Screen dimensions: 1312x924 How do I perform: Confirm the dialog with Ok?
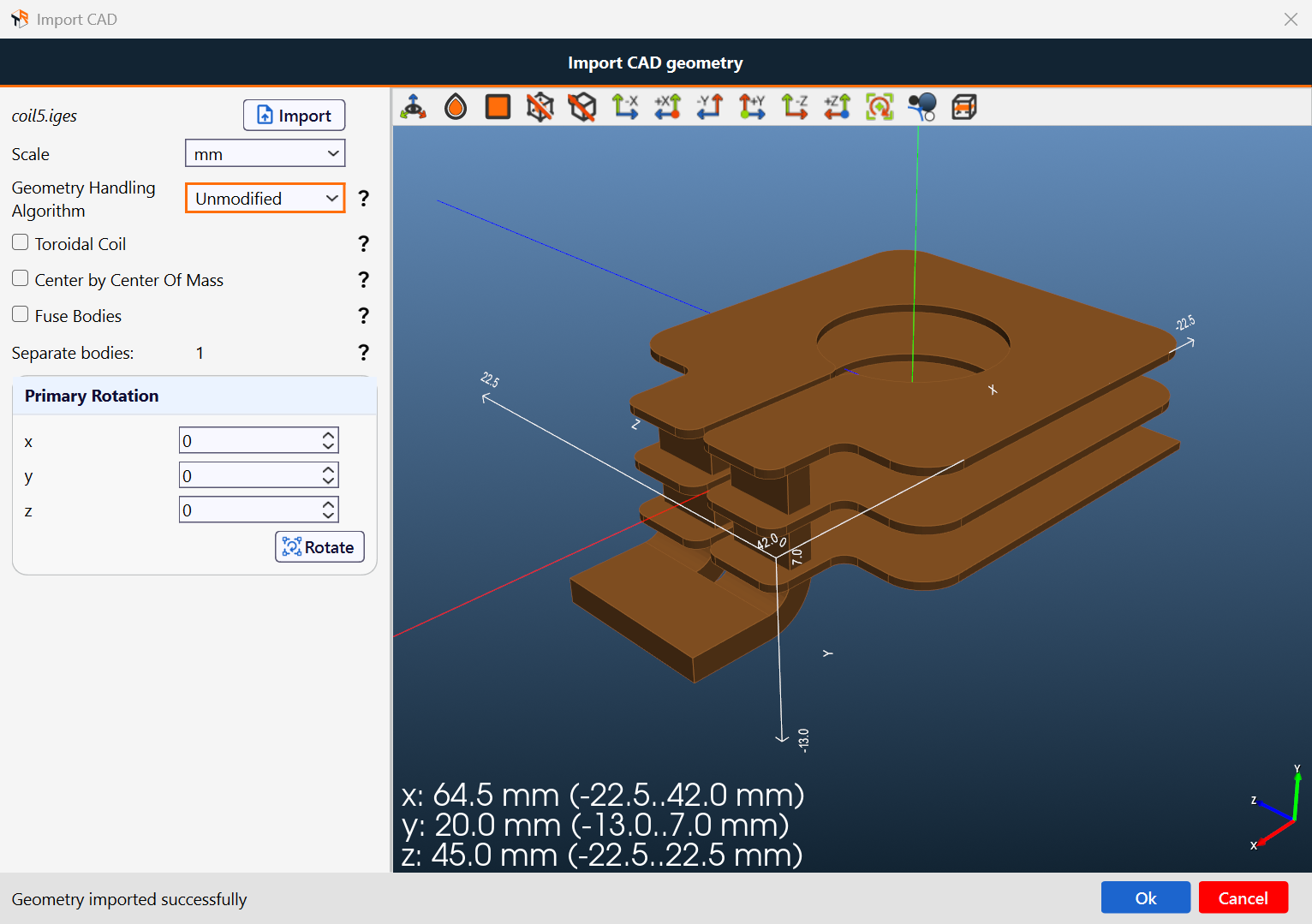[x=1146, y=897]
